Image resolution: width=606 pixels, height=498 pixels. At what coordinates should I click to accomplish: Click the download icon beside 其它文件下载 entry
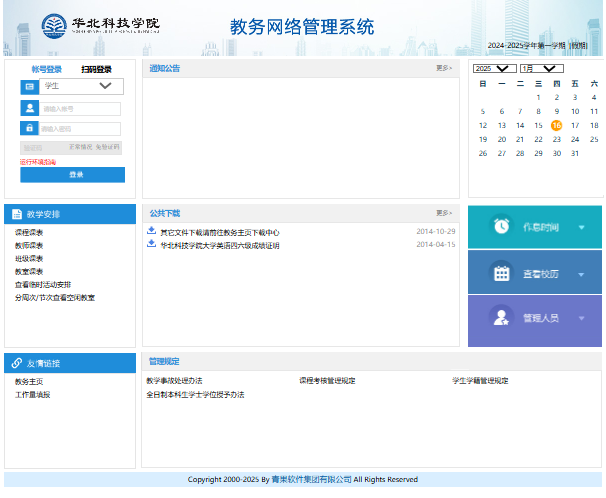coord(151,231)
